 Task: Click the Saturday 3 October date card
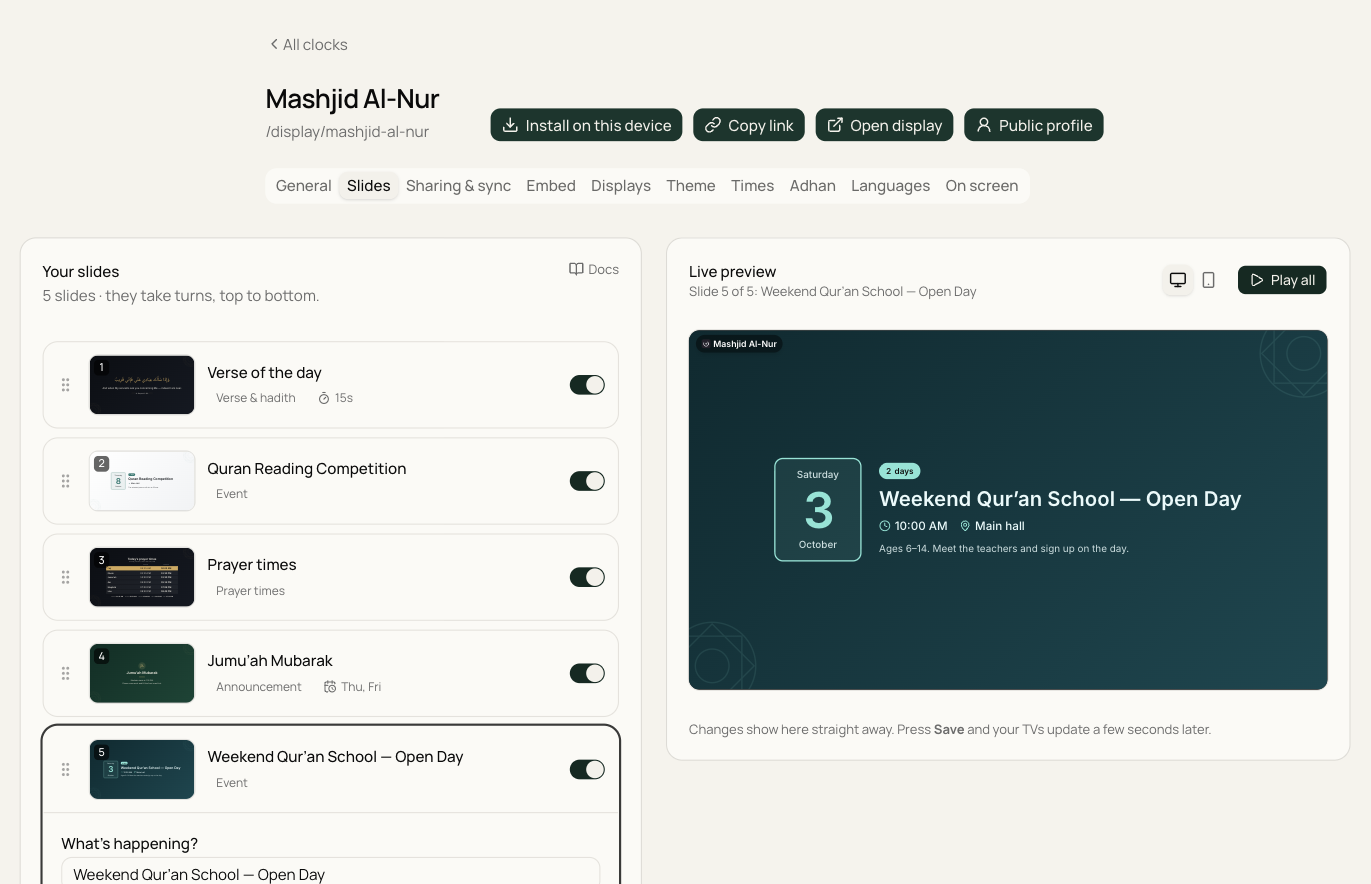coord(818,510)
